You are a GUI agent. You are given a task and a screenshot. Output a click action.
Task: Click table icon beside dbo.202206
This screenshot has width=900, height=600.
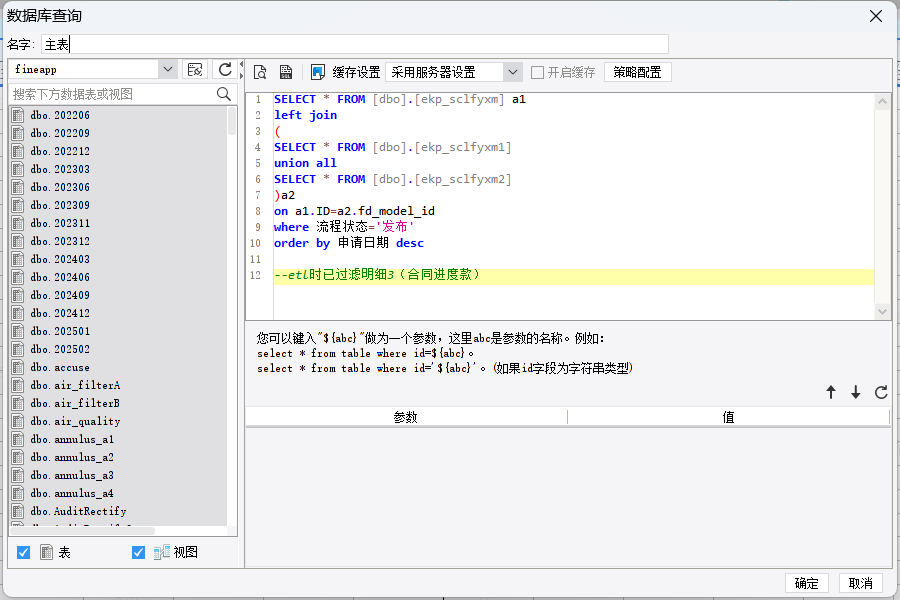point(18,115)
